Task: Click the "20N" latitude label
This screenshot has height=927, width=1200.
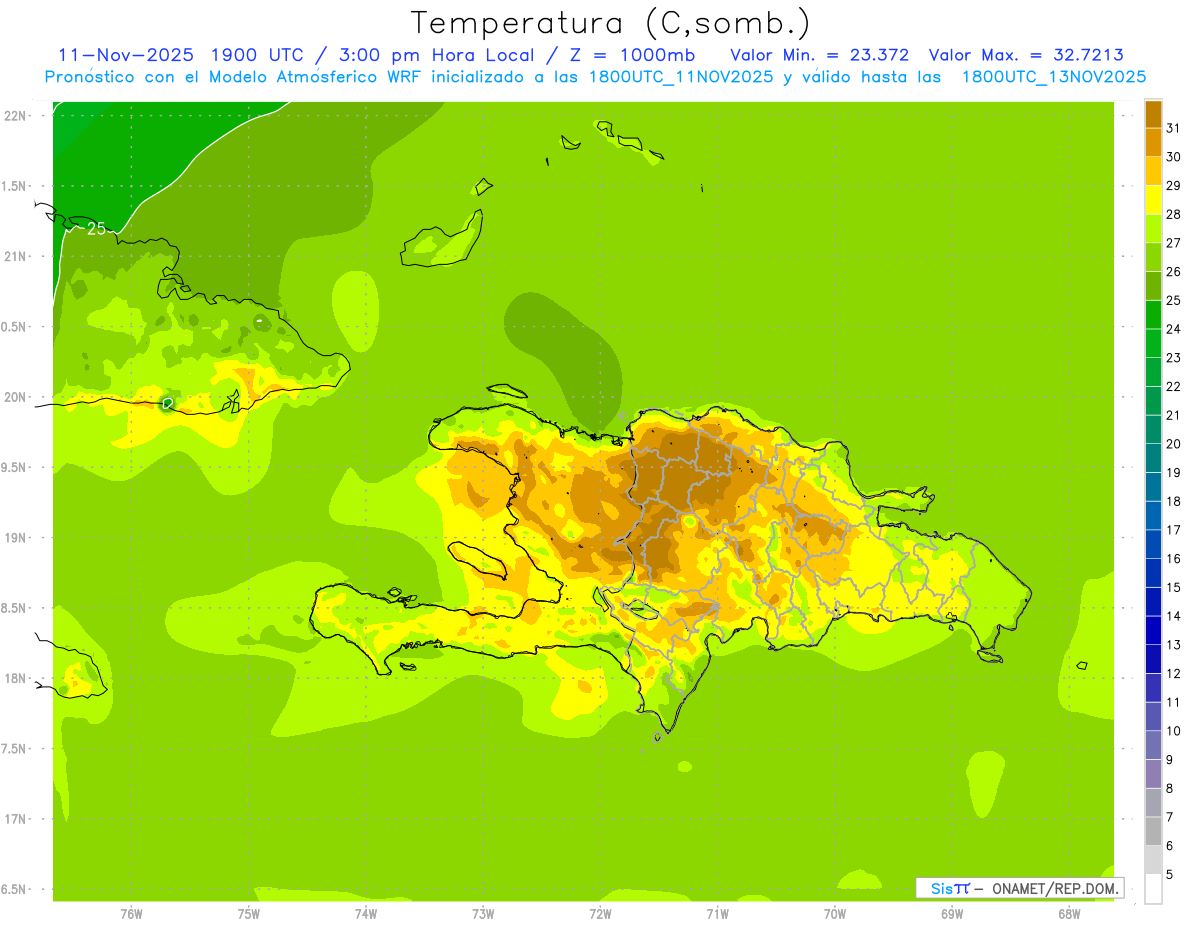Action: tap(15, 397)
